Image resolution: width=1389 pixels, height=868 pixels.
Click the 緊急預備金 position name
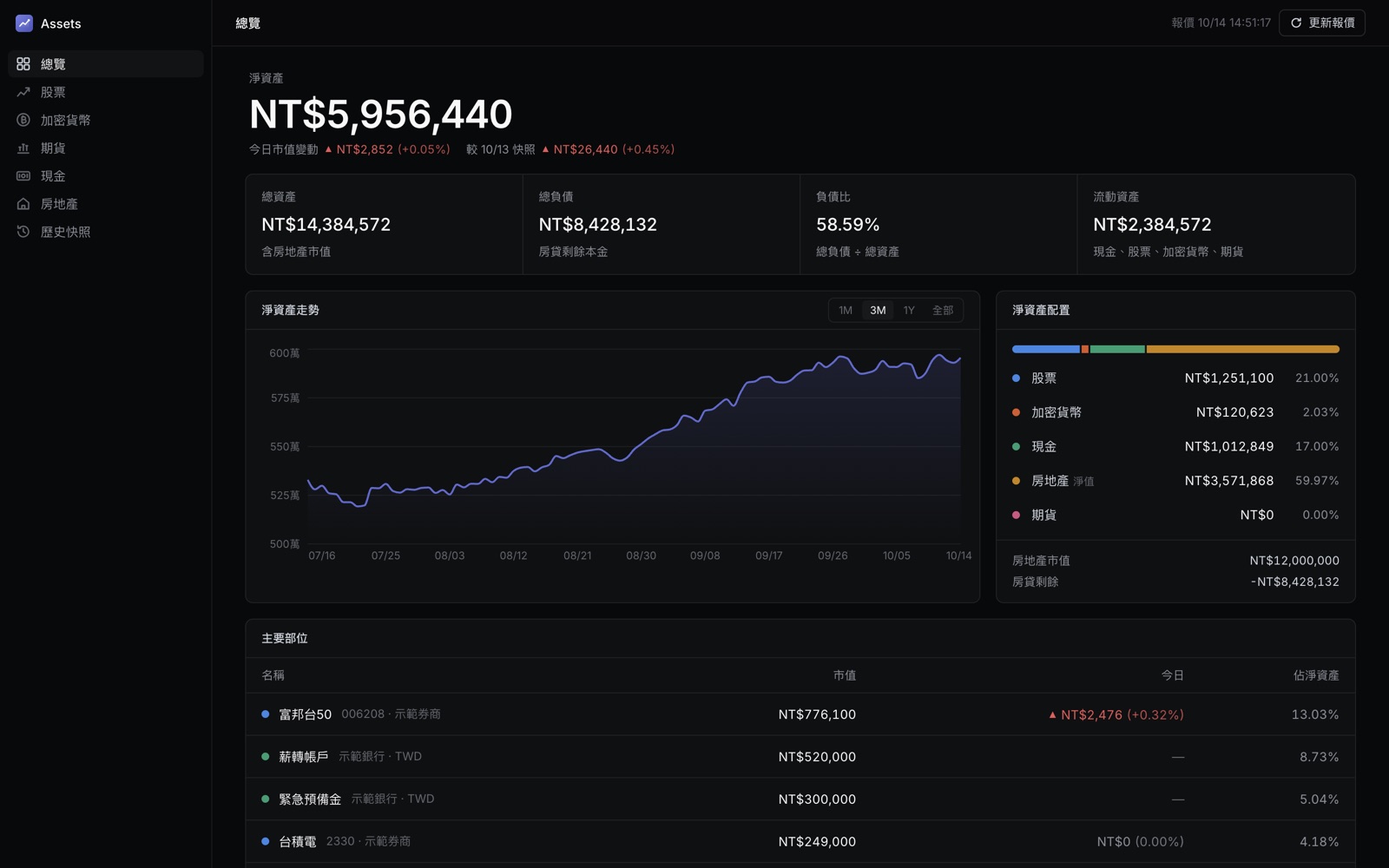310,799
